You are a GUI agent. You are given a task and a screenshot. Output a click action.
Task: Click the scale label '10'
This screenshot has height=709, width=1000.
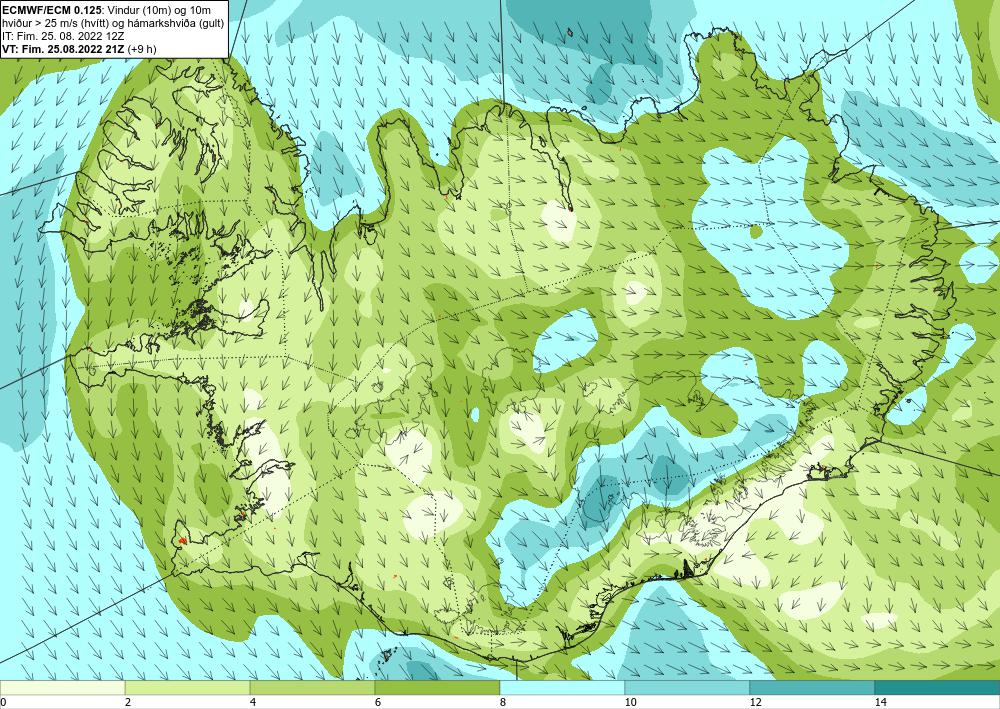[x=631, y=702]
